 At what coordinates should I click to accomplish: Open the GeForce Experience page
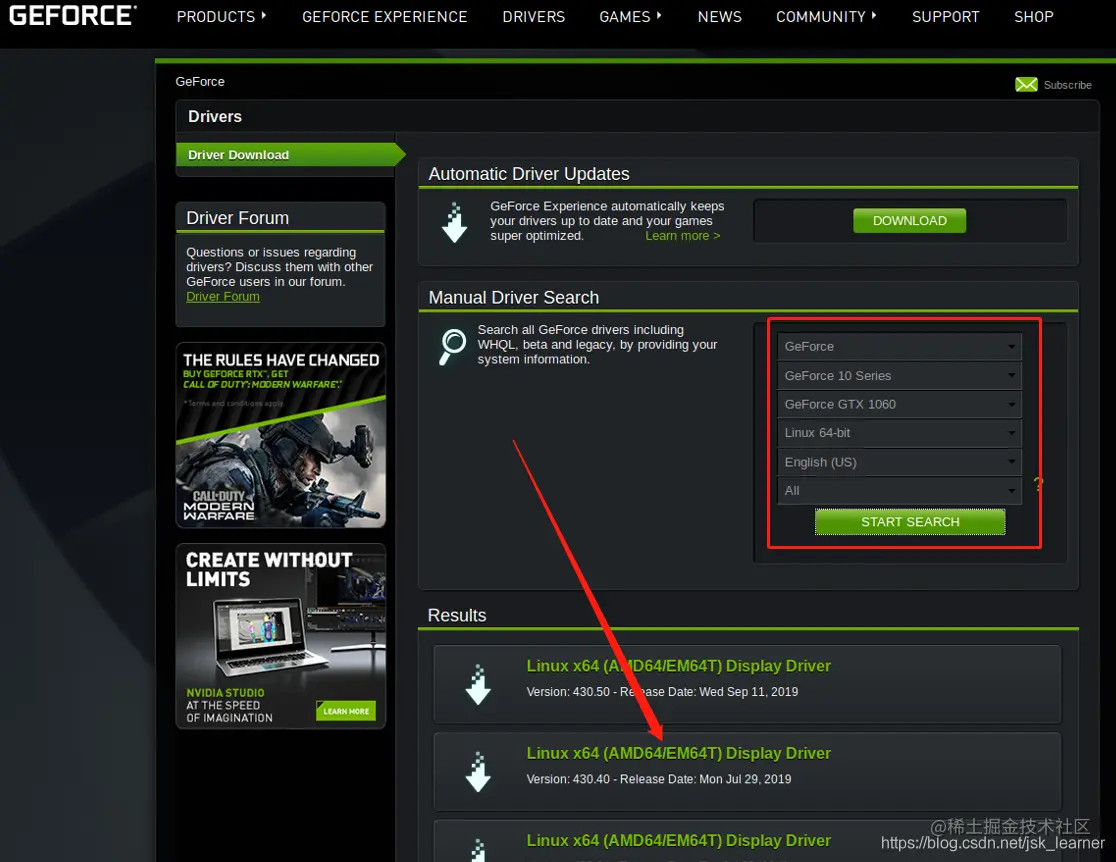coord(384,16)
